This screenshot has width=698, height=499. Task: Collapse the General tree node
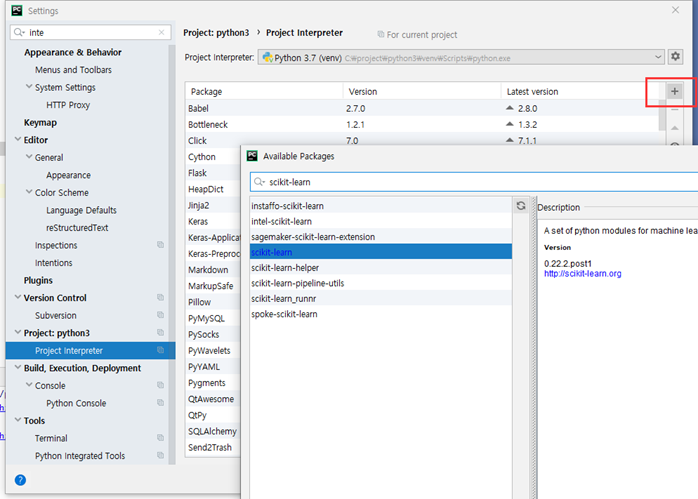(x=29, y=157)
